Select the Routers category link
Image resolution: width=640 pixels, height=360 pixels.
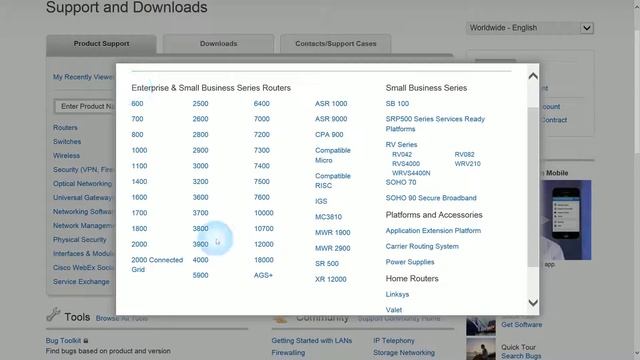[x=65, y=127]
